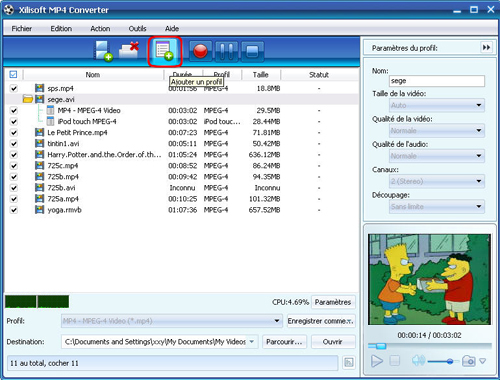The width and height of the screenshot is (500, 380).
Task: Click the file icon of tintin1.avi
Action: [39, 143]
